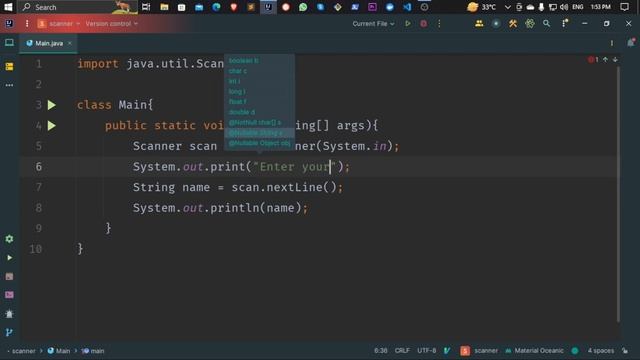Image resolution: width=640 pixels, height=360 pixels.
Task: Click the atom-shaped plugin icon in toolbar
Action: pyautogui.click(x=530, y=24)
